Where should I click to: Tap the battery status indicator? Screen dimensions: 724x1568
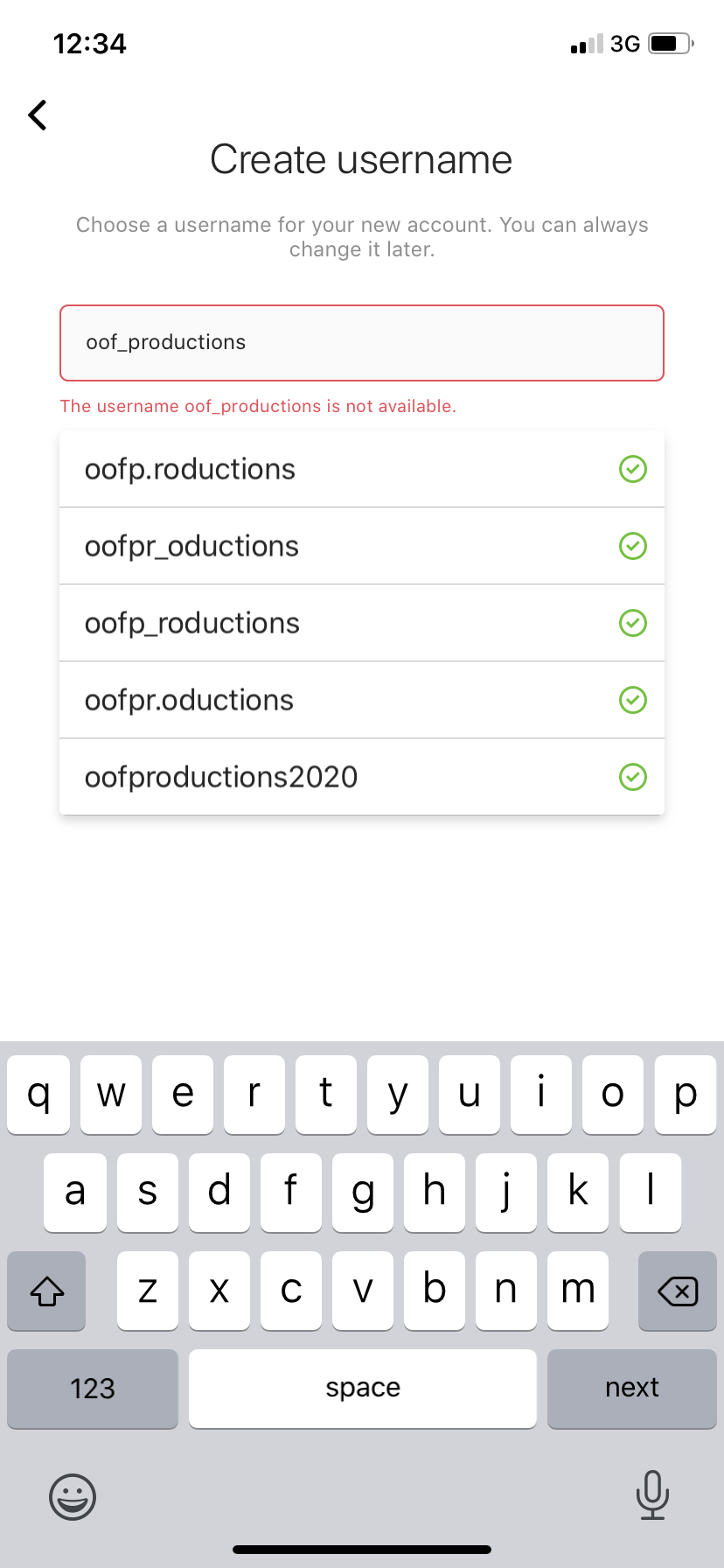(x=671, y=44)
